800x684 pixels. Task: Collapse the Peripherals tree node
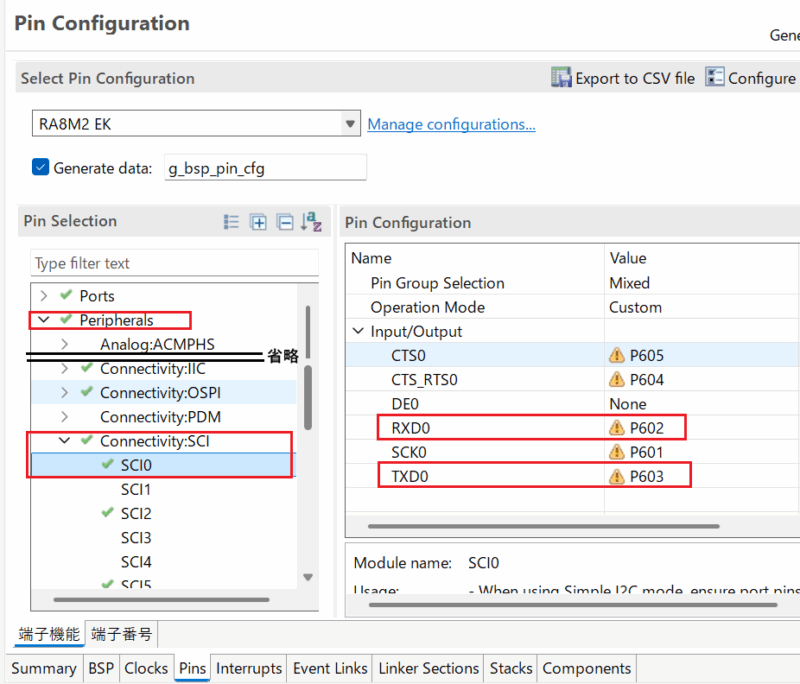point(43,320)
